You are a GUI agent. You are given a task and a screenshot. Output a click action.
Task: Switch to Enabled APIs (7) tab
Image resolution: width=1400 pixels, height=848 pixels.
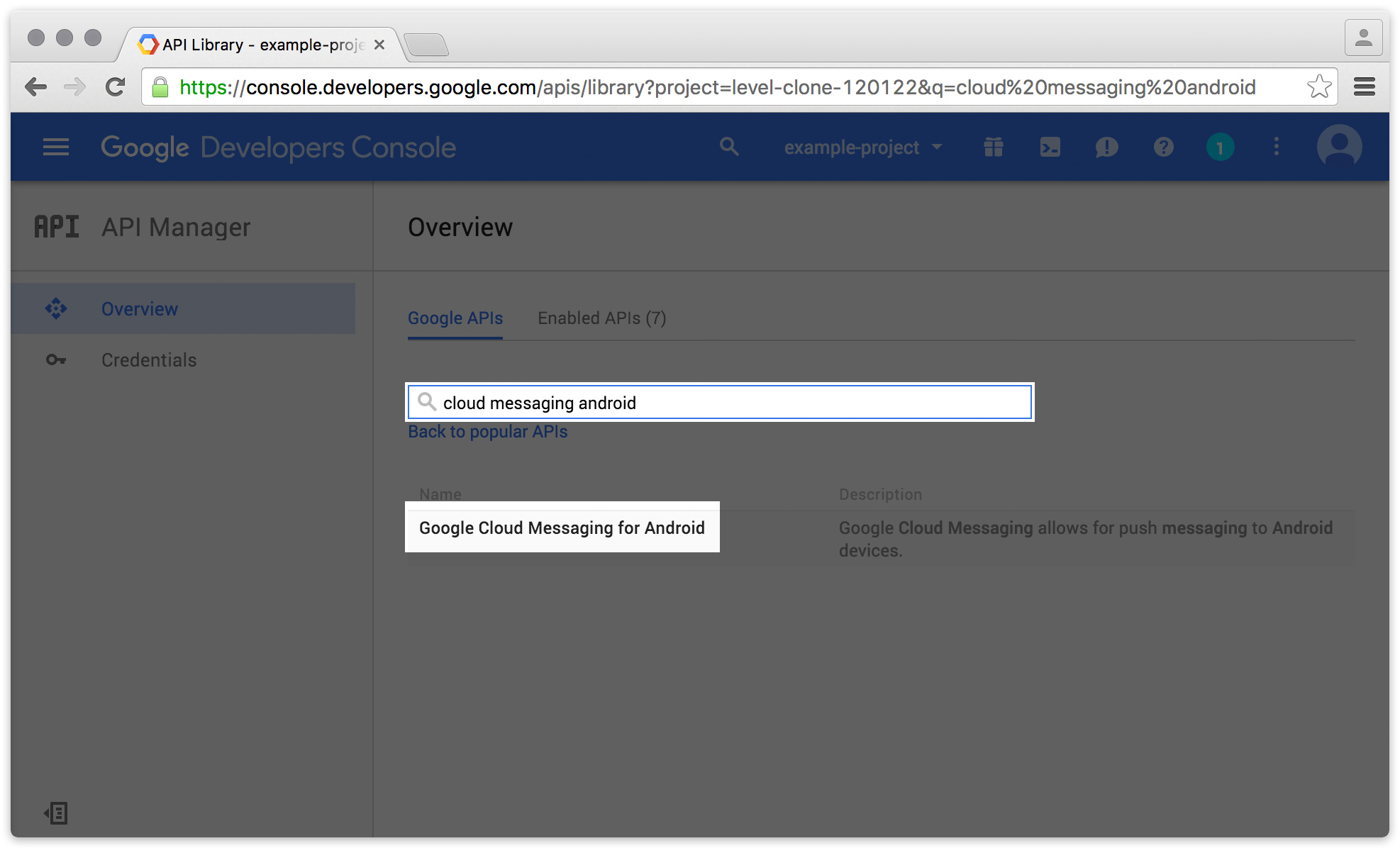(x=601, y=318)
